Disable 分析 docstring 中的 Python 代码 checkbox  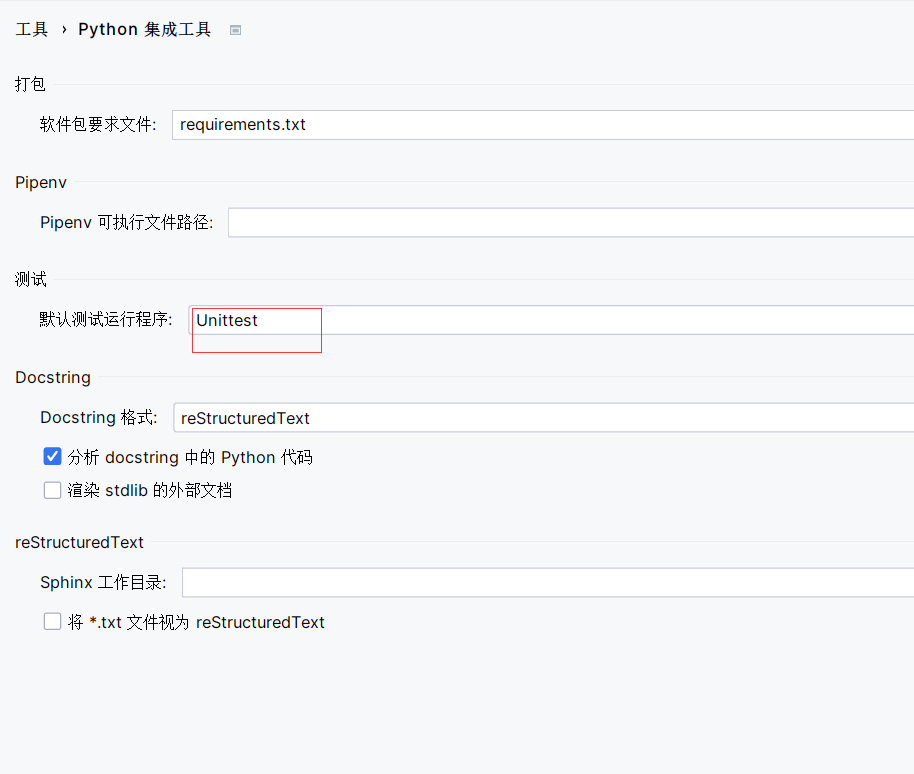pos(53,457)
